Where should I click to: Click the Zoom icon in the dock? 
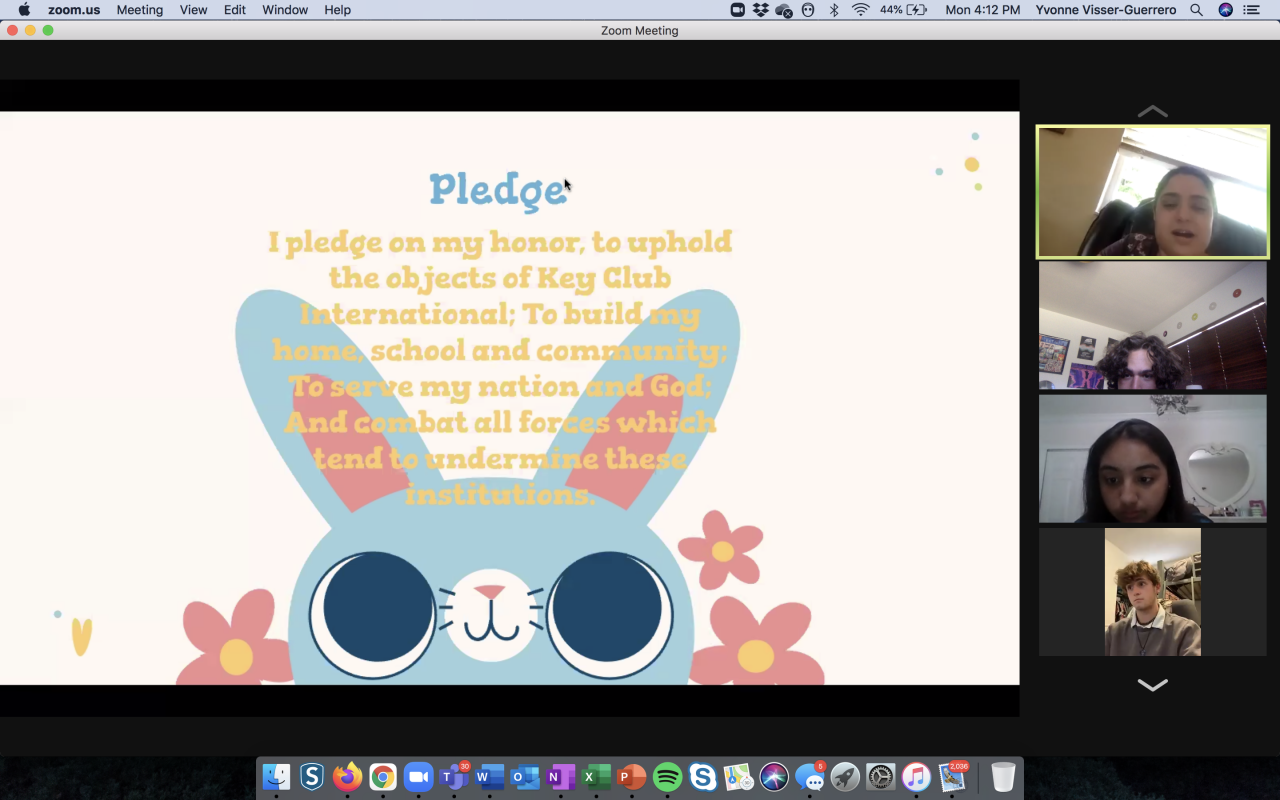418,777
